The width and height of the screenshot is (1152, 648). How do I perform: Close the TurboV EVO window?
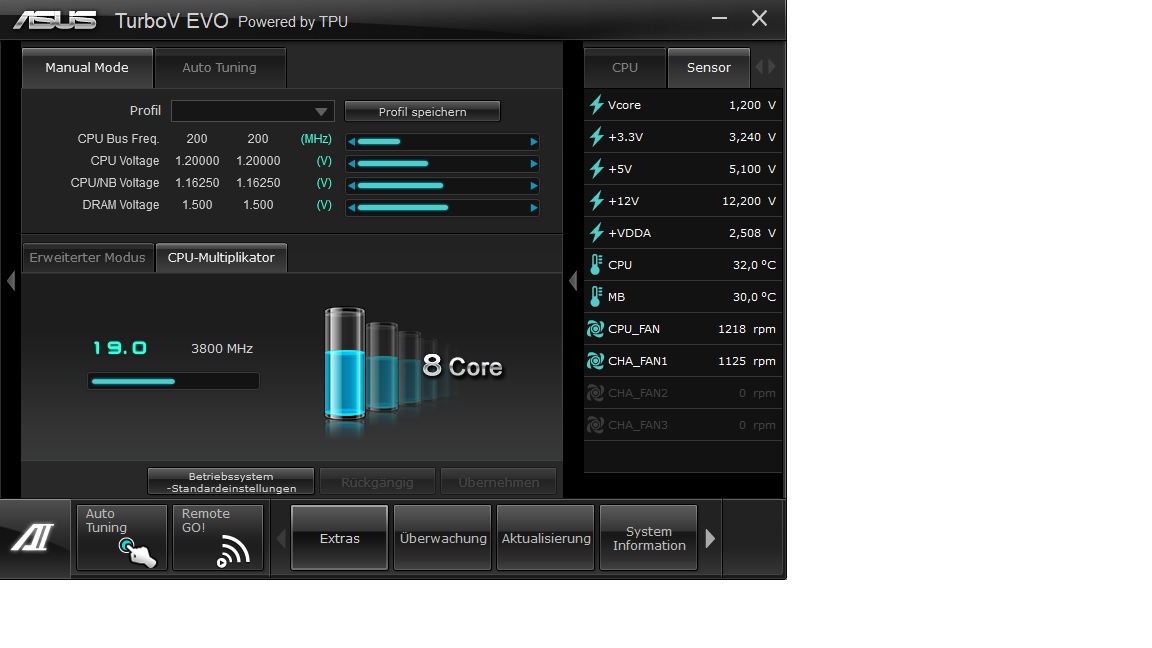[760, 18]
